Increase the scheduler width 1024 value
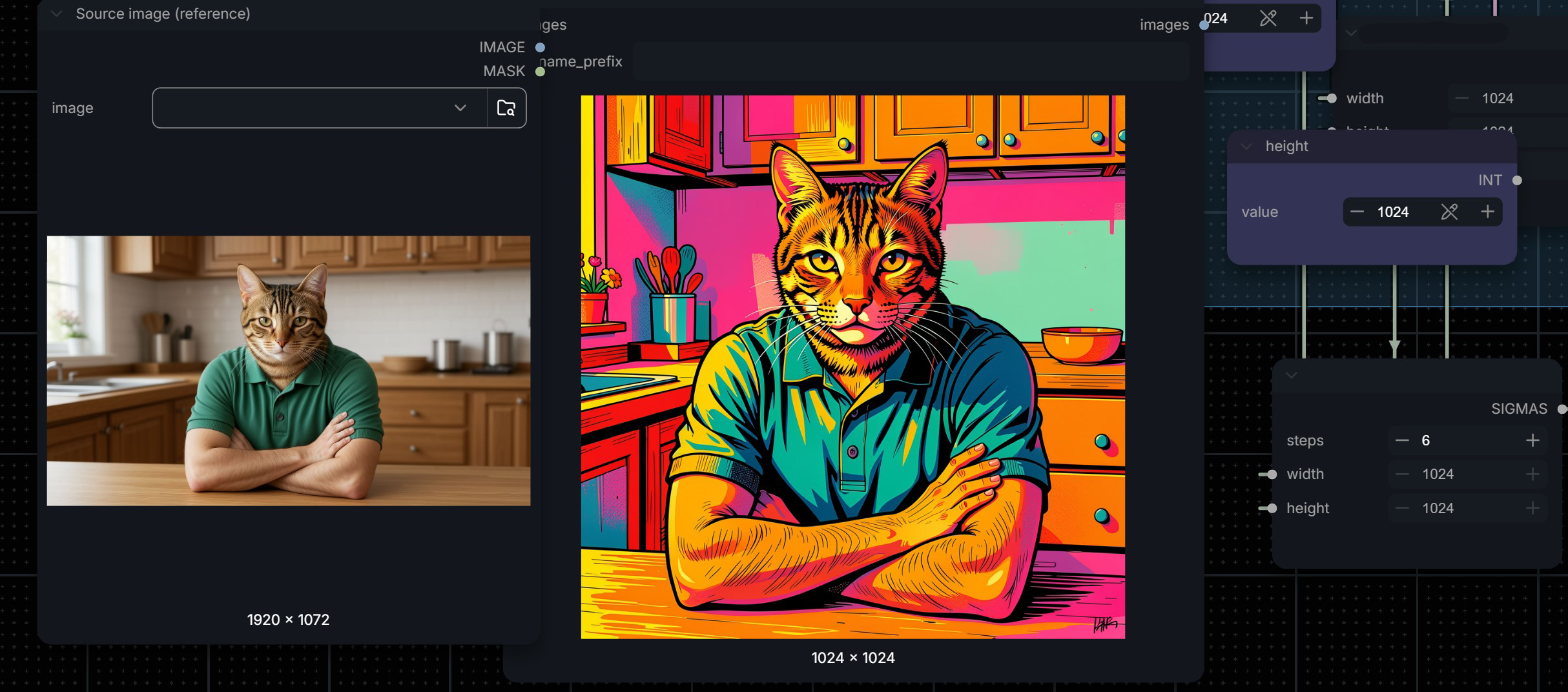This screenshot has width=1568, height=692. (x=1532, y=474)
